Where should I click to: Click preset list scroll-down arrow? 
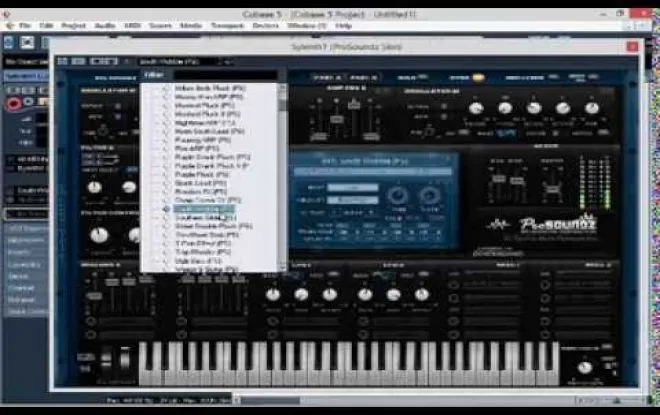pos(282,267)
